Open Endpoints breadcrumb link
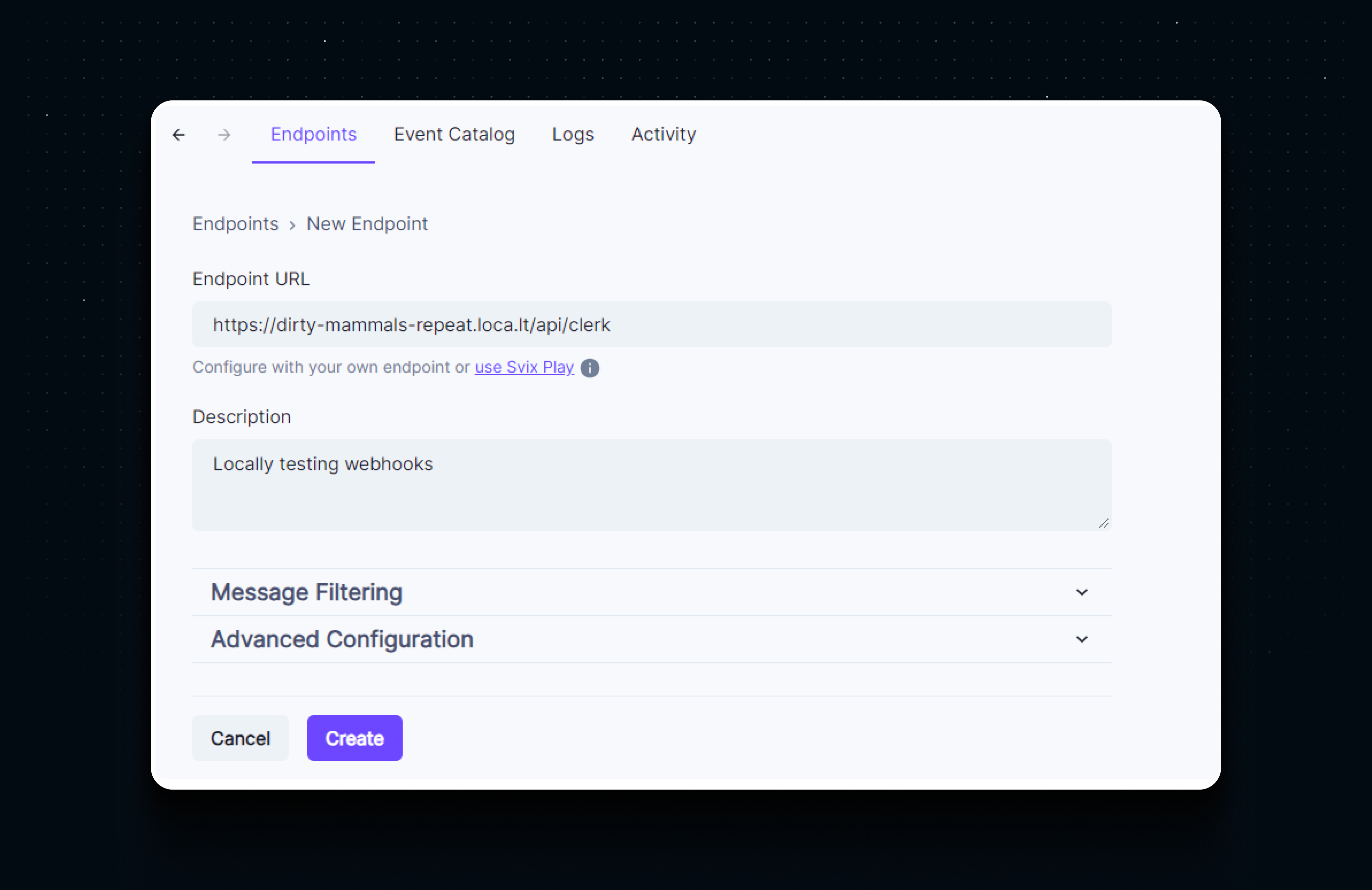The image size is (1372, 890). pyautogui.click(x=235, y=224)
